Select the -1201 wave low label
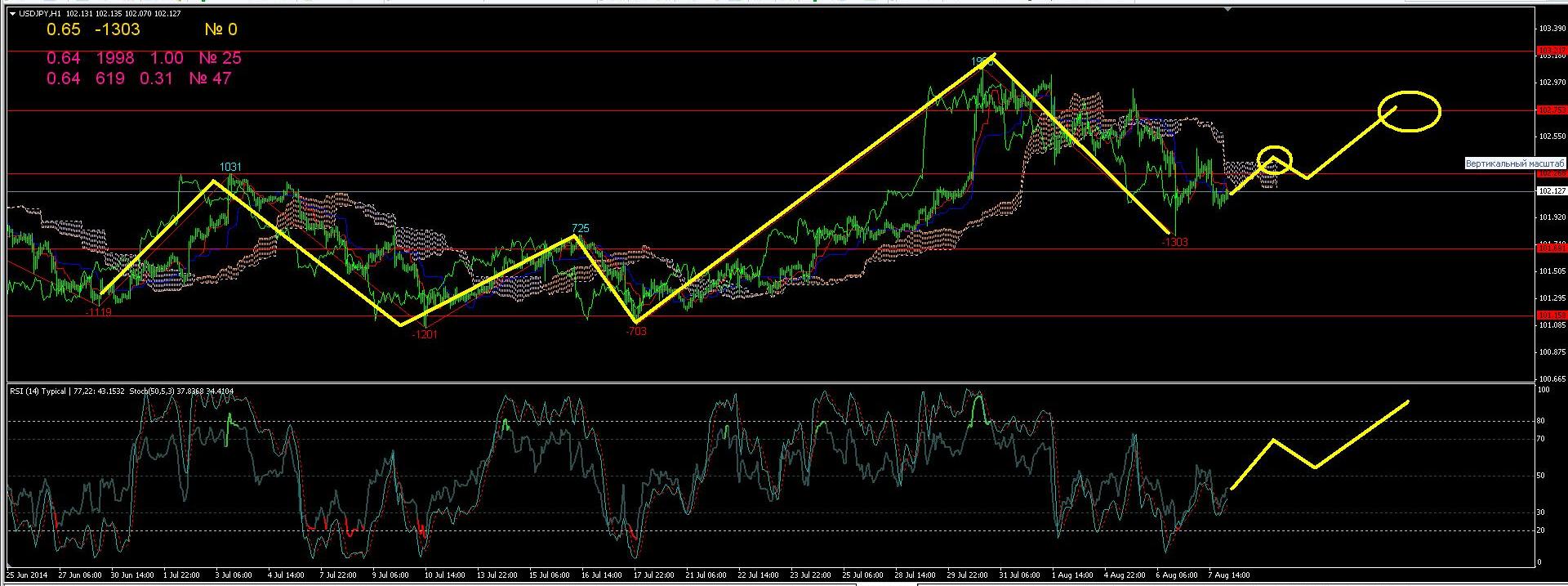The height and width of the screenshot is (586, 1568). 425,334
